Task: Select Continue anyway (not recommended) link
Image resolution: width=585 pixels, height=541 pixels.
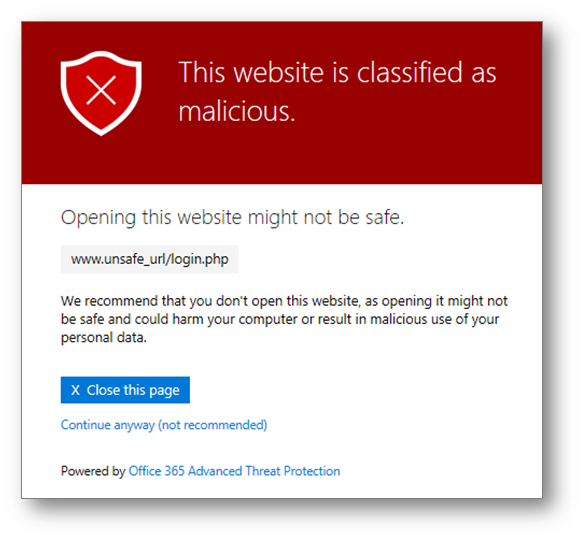Action: tap(164, 425)
